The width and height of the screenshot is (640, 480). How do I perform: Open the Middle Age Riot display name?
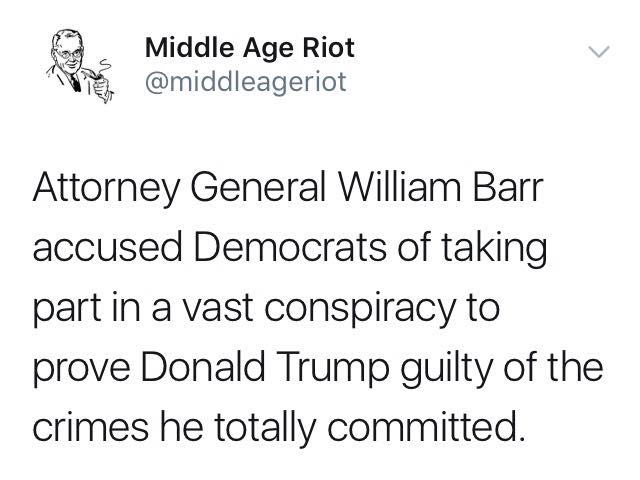249,48
